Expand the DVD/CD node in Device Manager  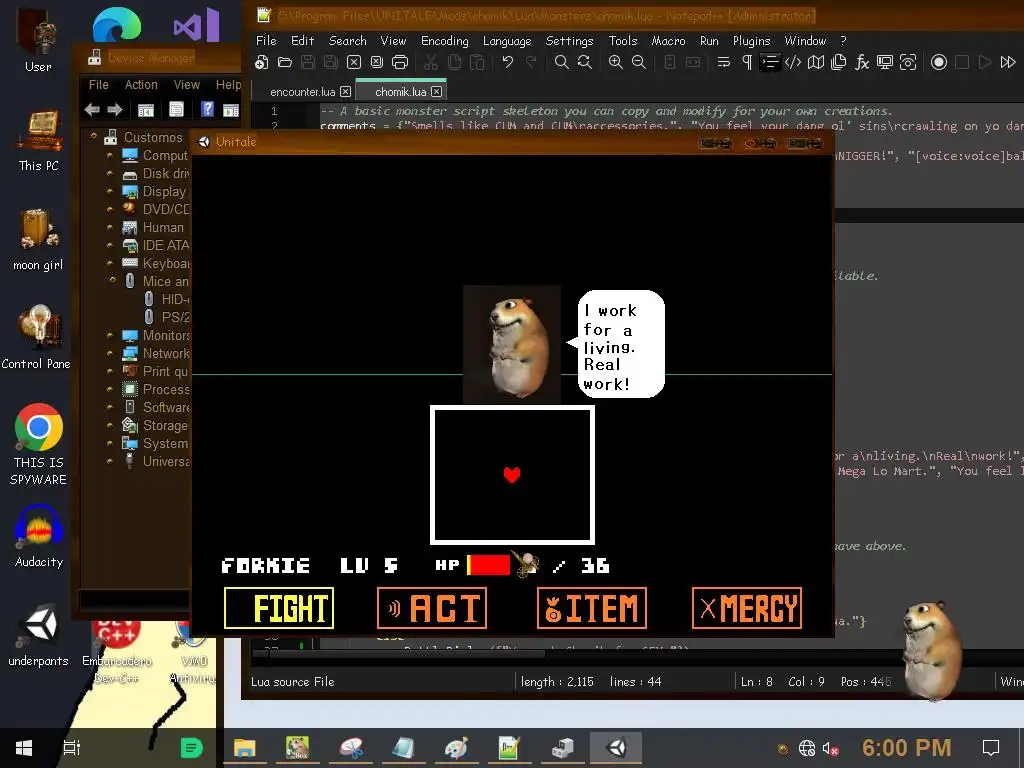[x=110, y=210]
